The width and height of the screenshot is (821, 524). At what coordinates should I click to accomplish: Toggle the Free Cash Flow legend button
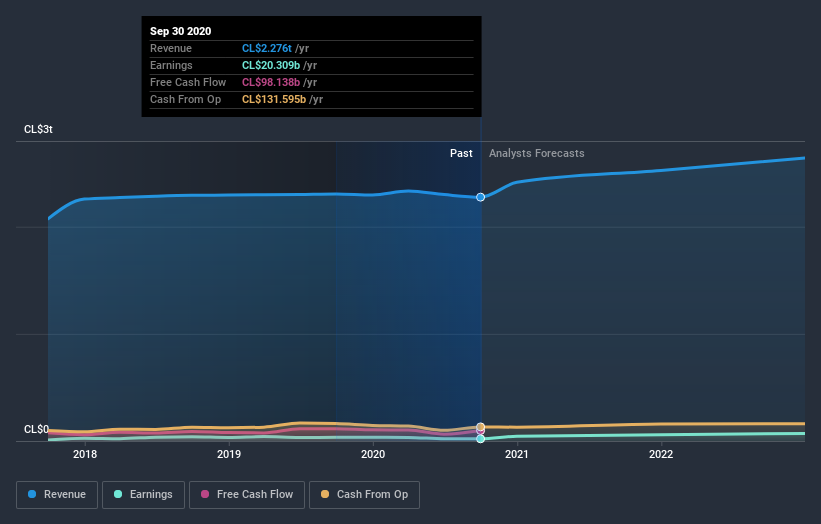tap(247, 495)
